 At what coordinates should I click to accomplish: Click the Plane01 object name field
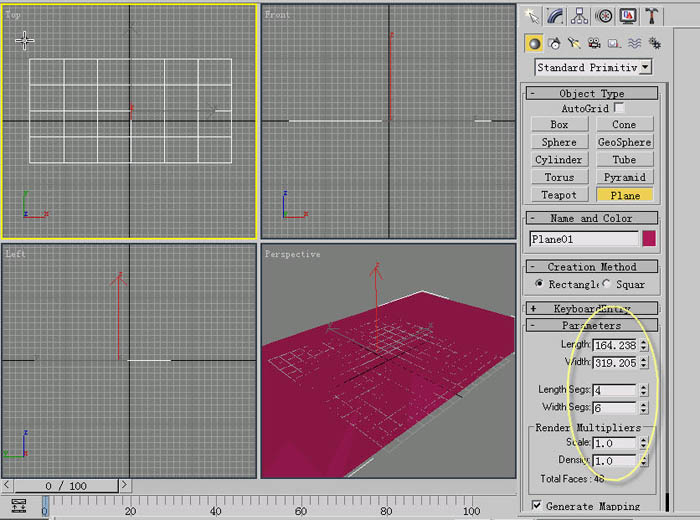click(584, 239)
